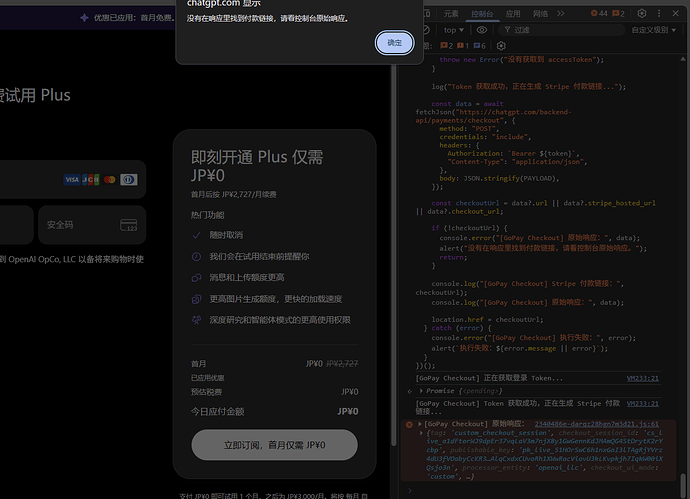Image resolution: width=690 pixels, height=499 pixels.
Task: Click the icon beside 消息和上传额度更高
Action: (196, 278)
